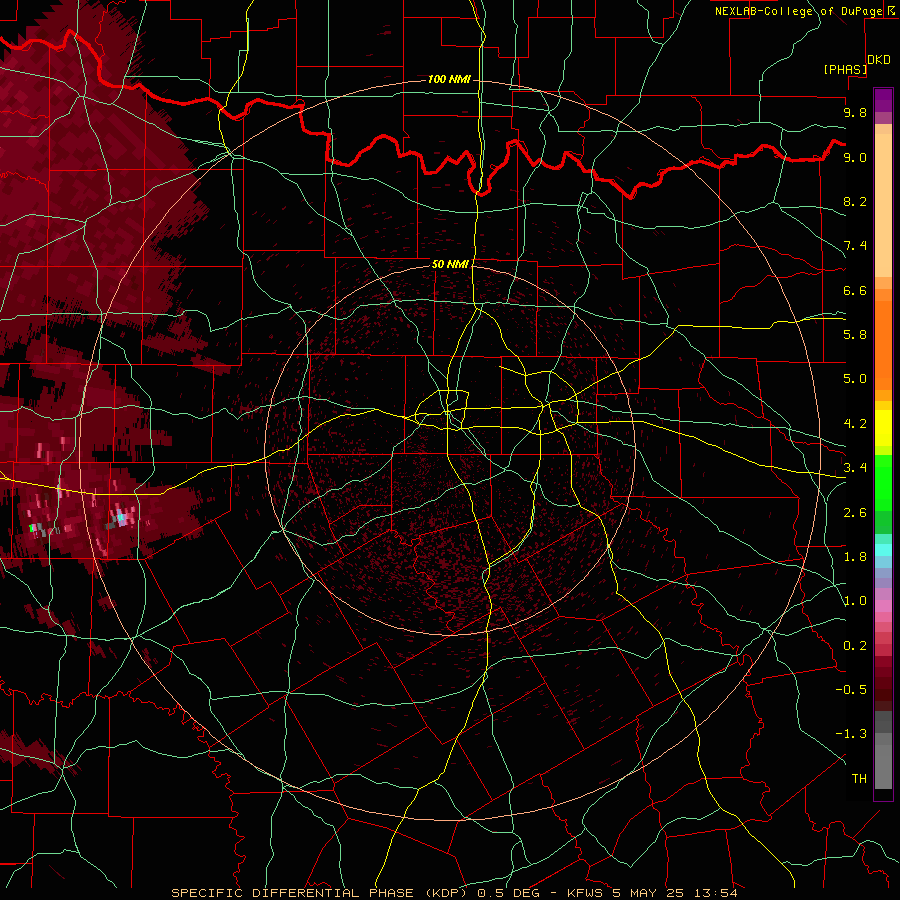
Task: Pick the cyan segment of the color bar
Action: tap(883, 550)
